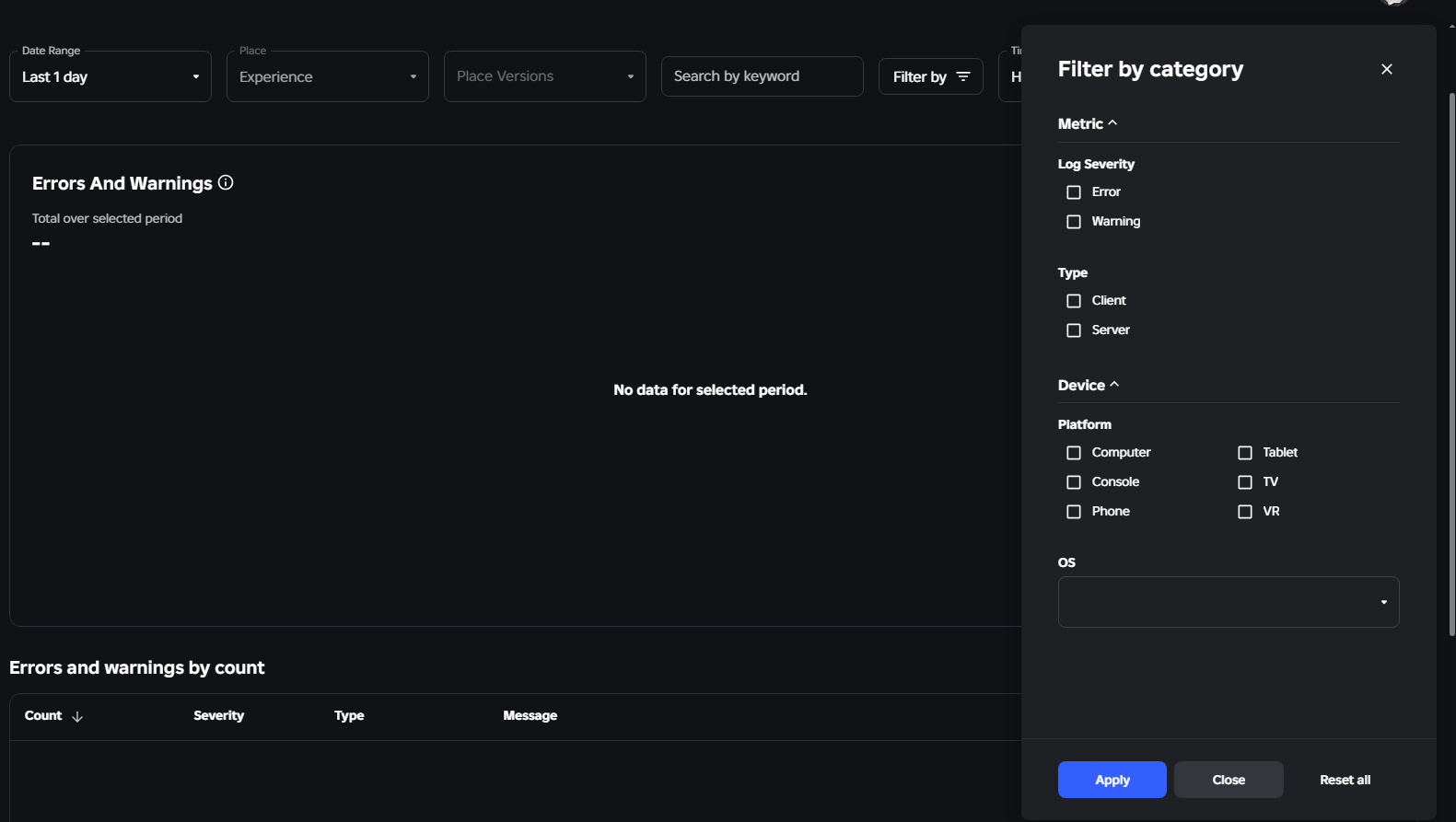Apply the selected filters
The width and height of the screenshot is (1456, 822).
[1112, 780]
